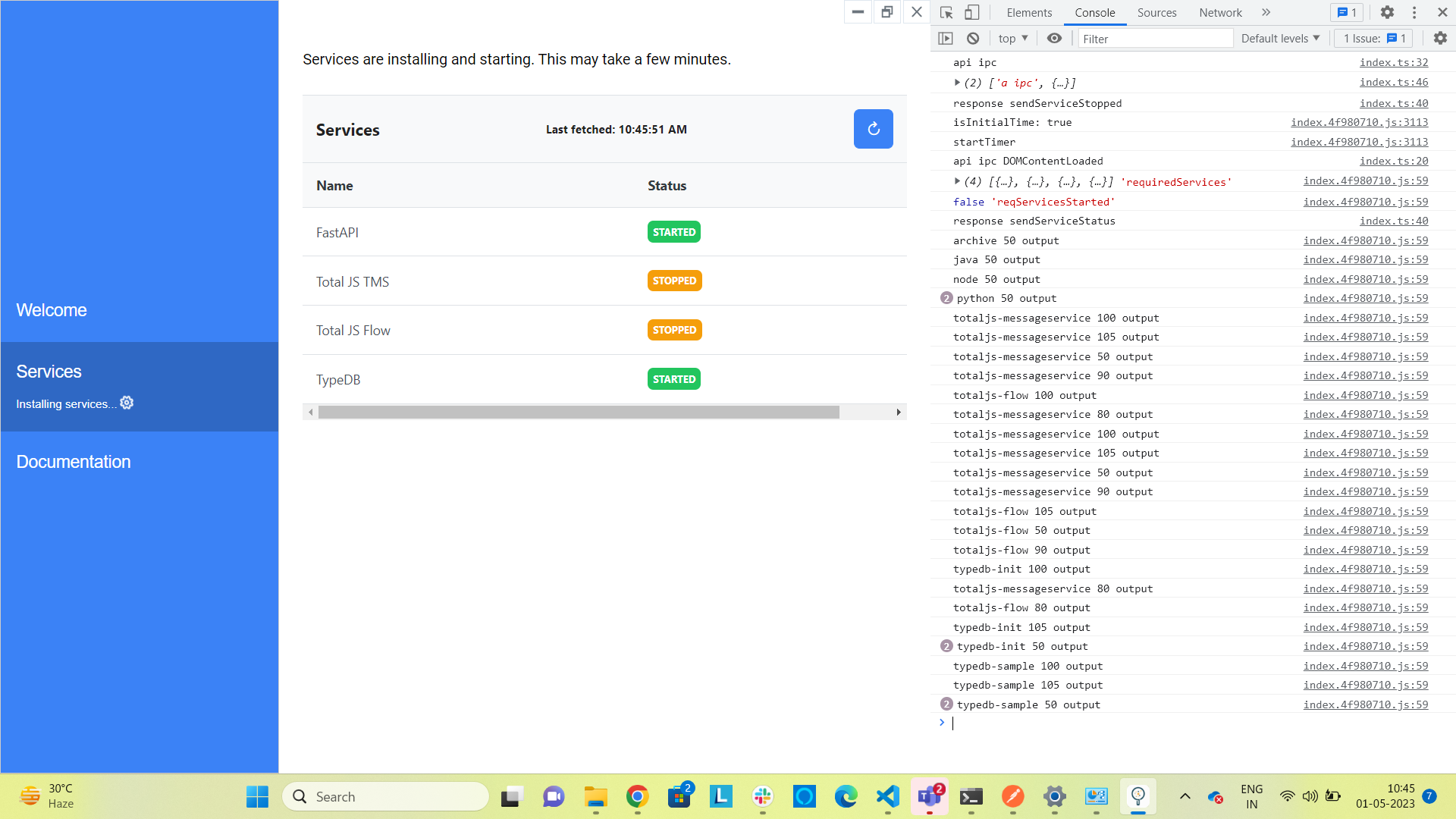Expand the requiredServices array in the console
The width and height of the screenshot is (1456, 819).
click(x=958, y=180)
